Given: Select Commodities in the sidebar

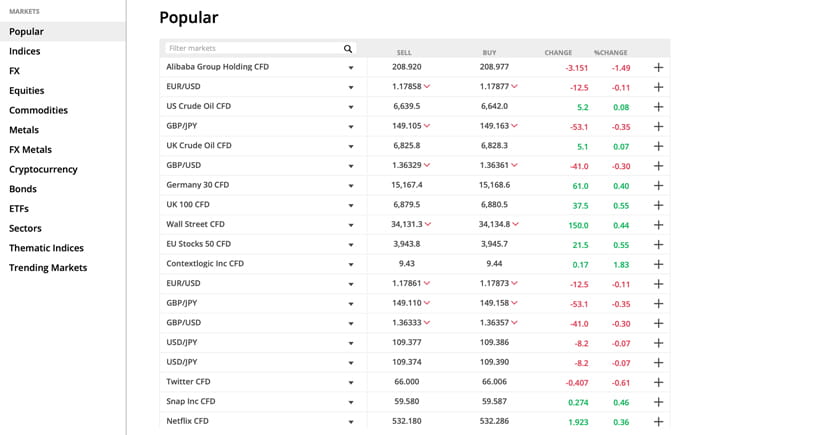Looking at the screenshot, I should pos(38,110).
